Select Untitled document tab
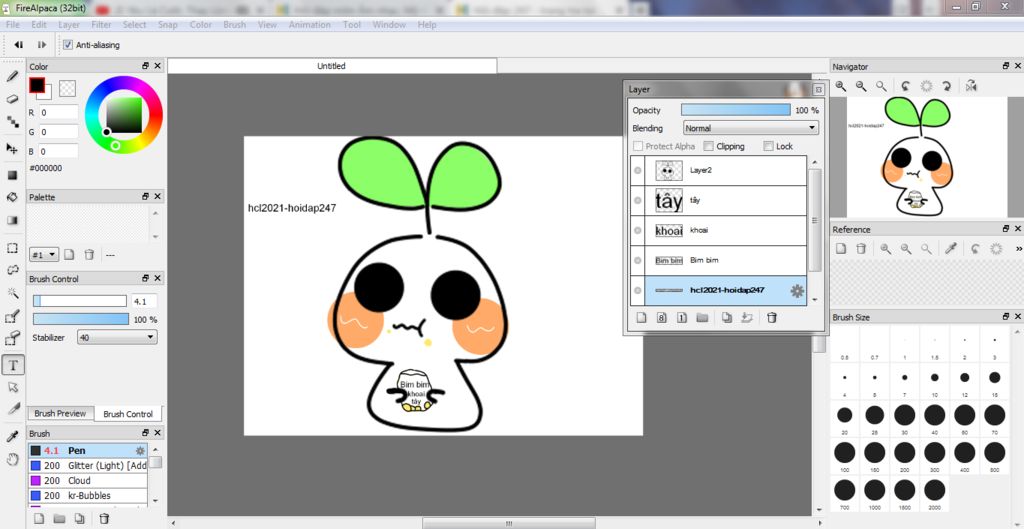1024x529 pixels. pyautogui.click(x=332, y=66)
